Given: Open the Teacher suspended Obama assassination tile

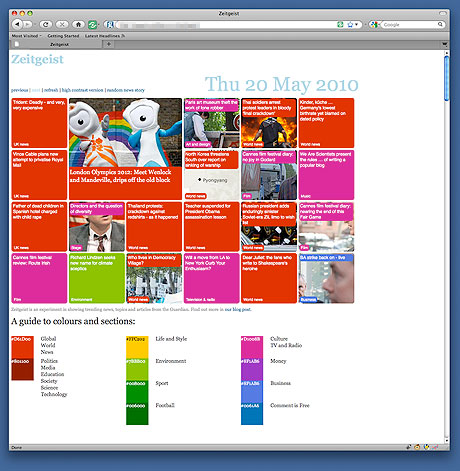Looking at the screenshot, I should pyautogui.click(x=212, y=227).
